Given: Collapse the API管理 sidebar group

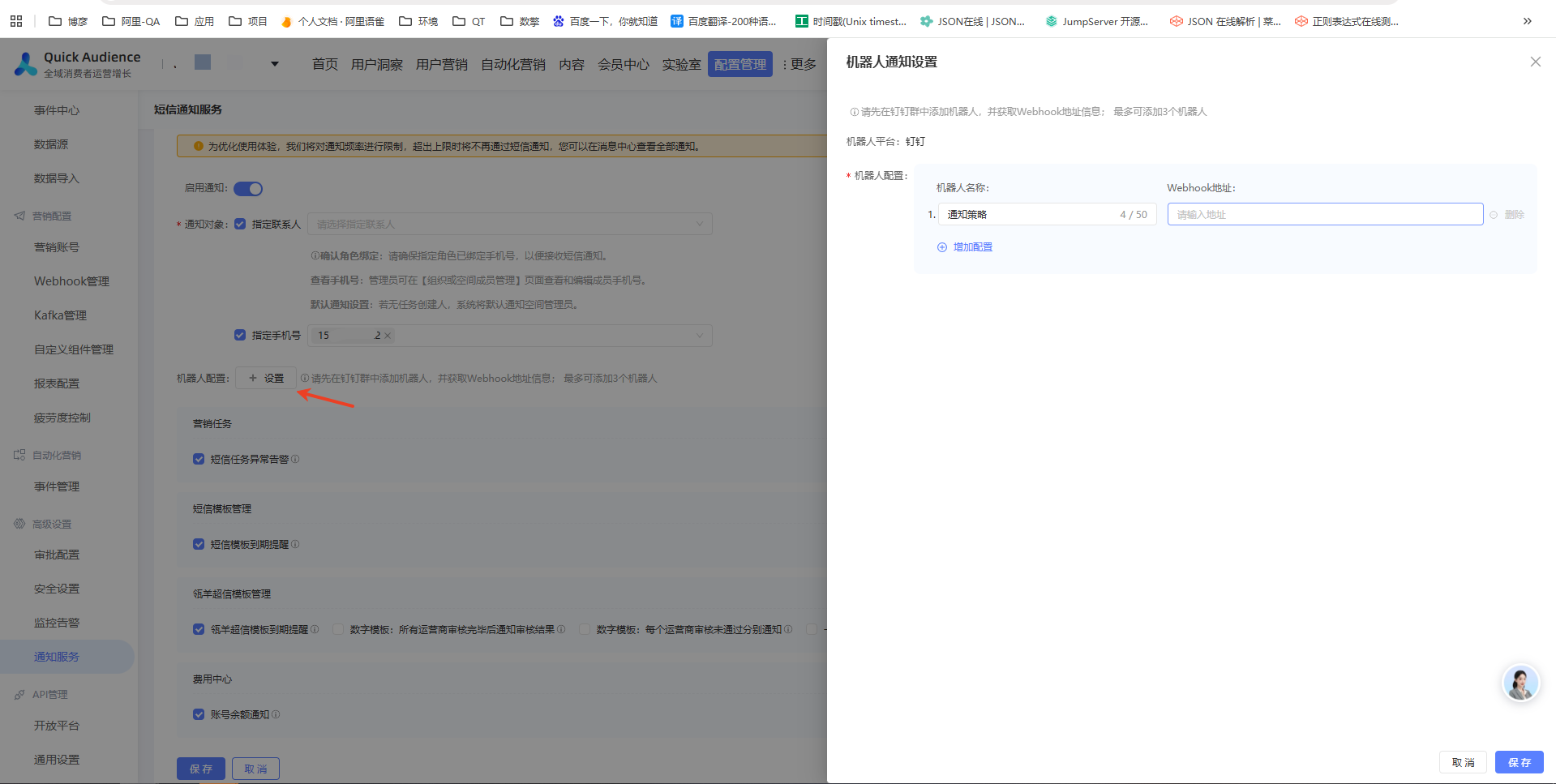Looking at the screenshot, I should click(x=50, y=694).
